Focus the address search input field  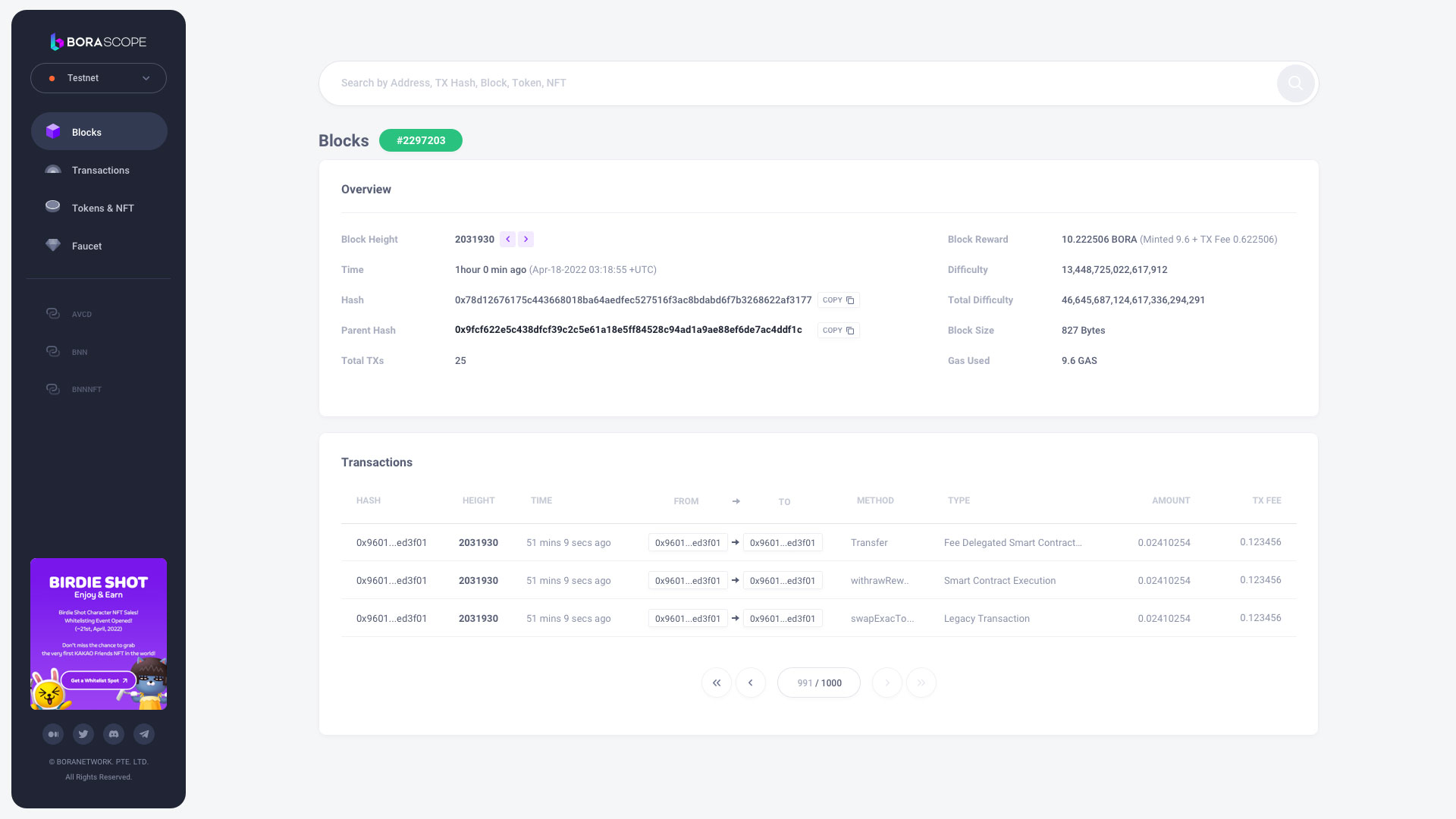click(796, 83)
